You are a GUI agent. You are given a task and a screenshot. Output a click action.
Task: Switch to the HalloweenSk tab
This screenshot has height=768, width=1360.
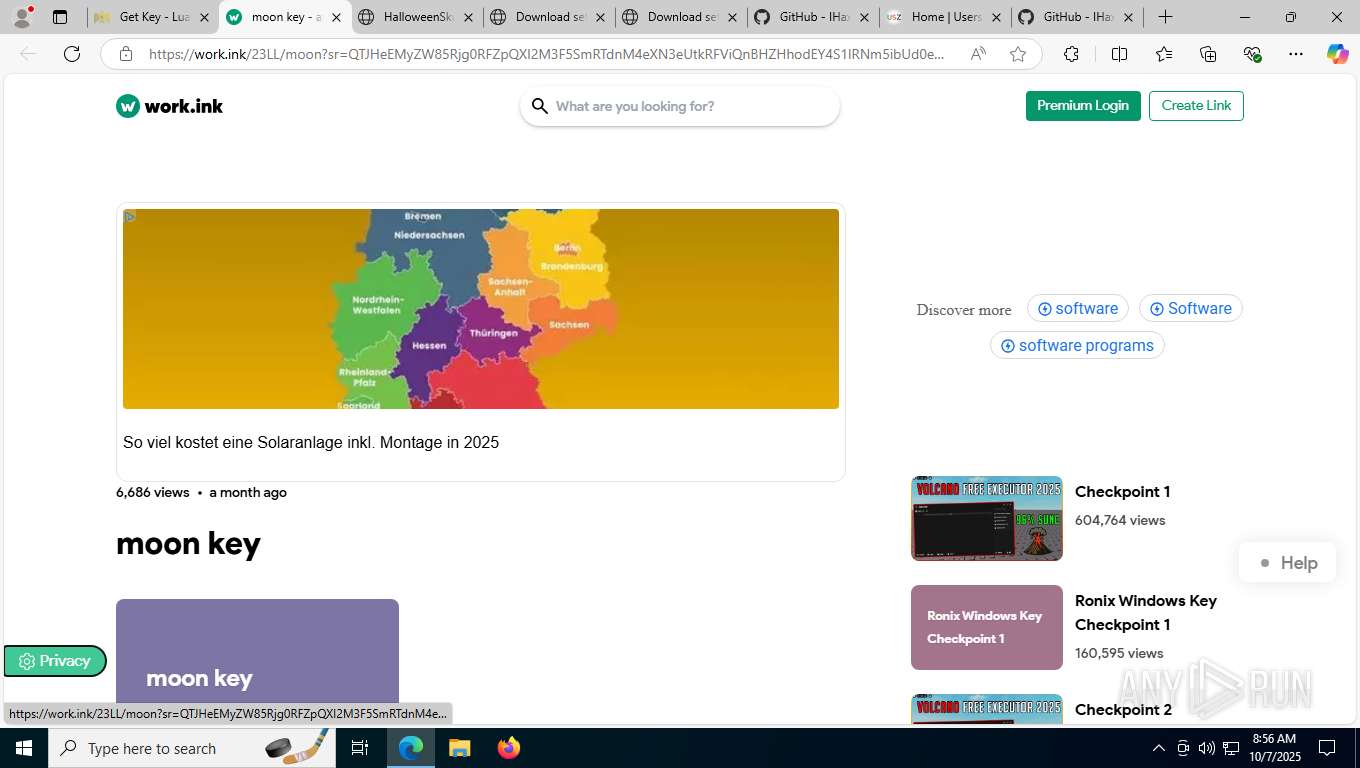[417, 17]
